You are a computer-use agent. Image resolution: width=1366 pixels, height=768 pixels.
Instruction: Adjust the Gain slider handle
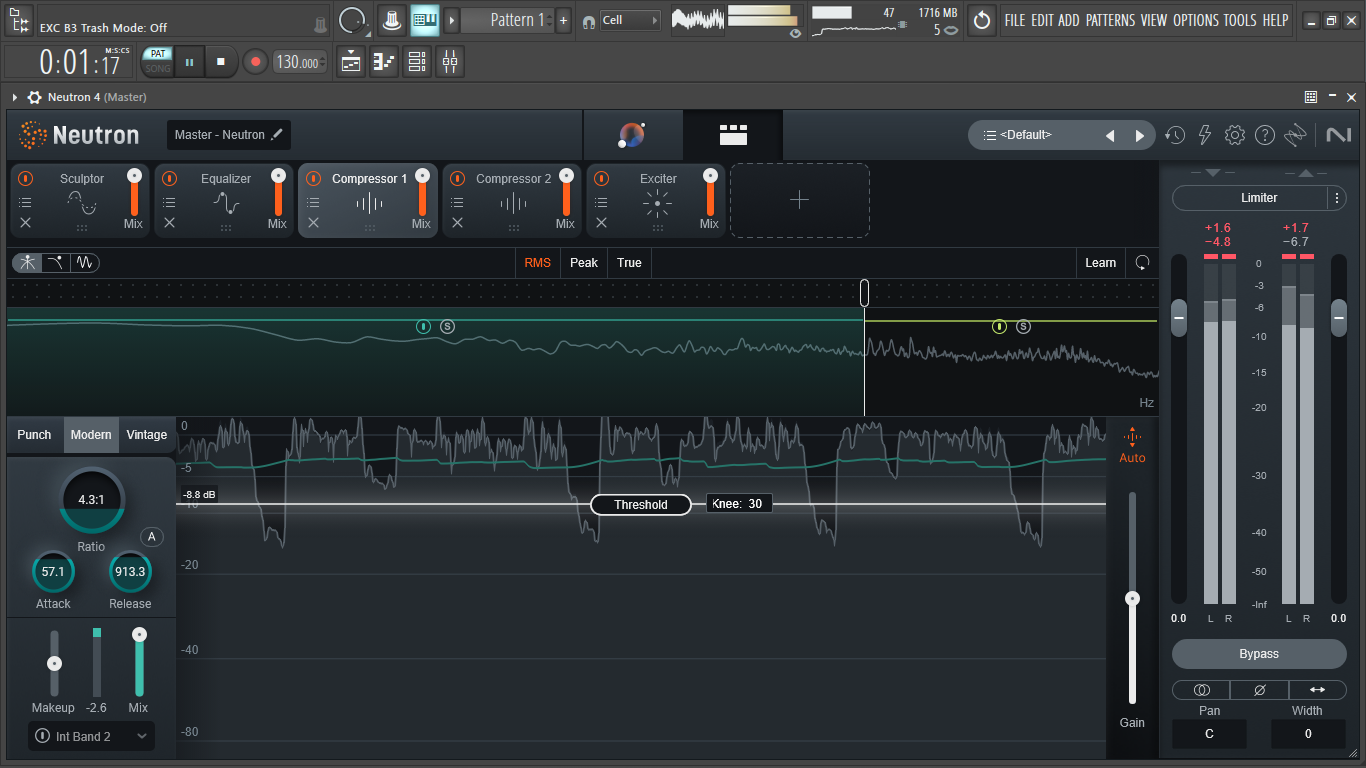[1132, 599]
